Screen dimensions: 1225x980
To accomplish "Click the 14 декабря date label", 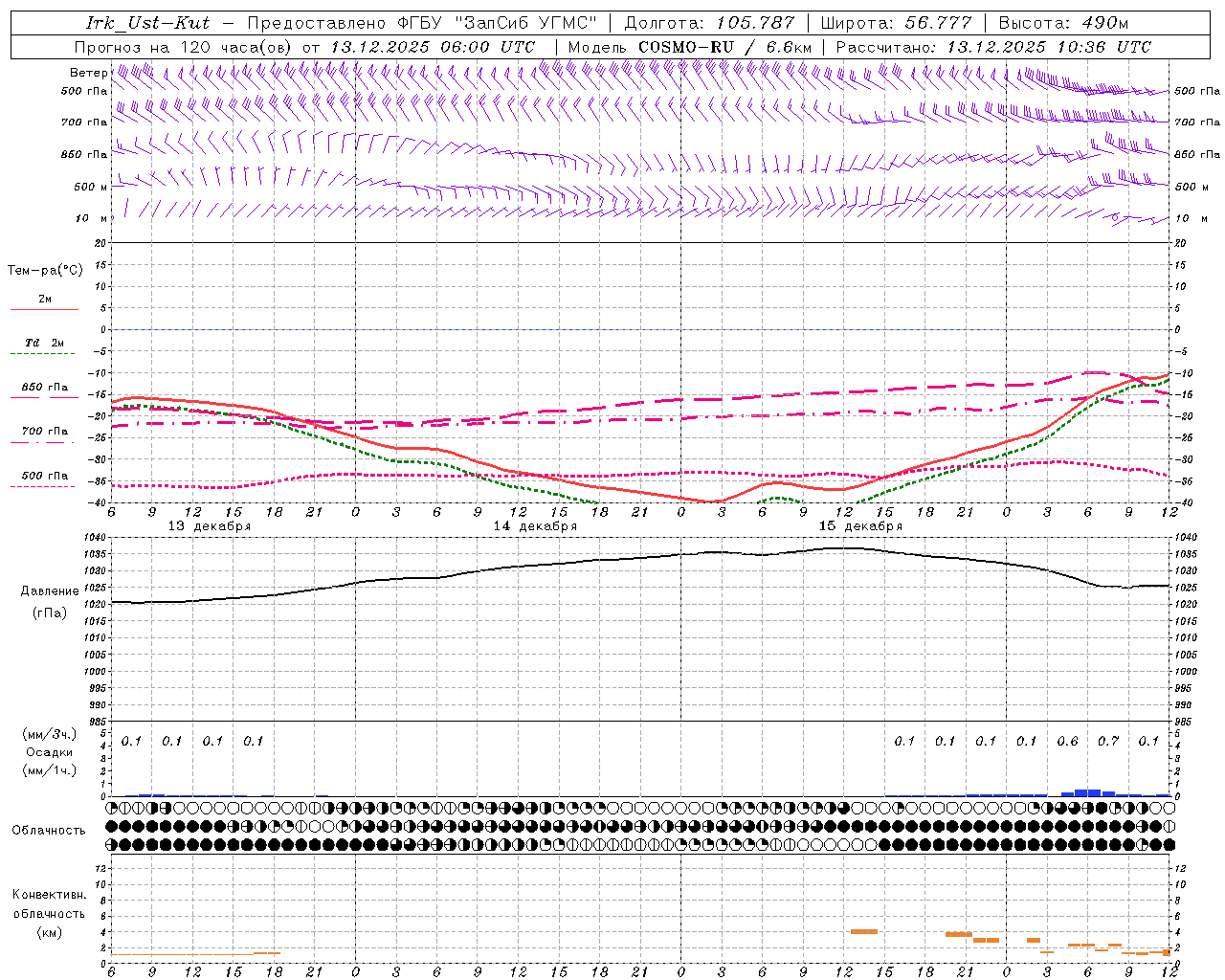I will [x=535, y=526].
